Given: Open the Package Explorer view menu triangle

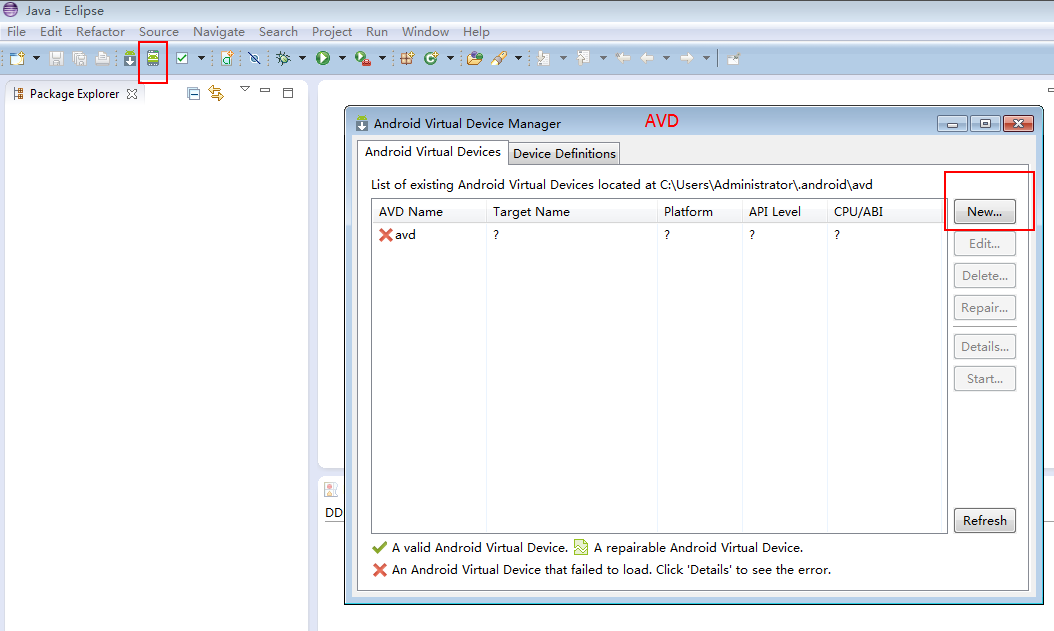Looking at the screenshot, I should tap(245, 89).
